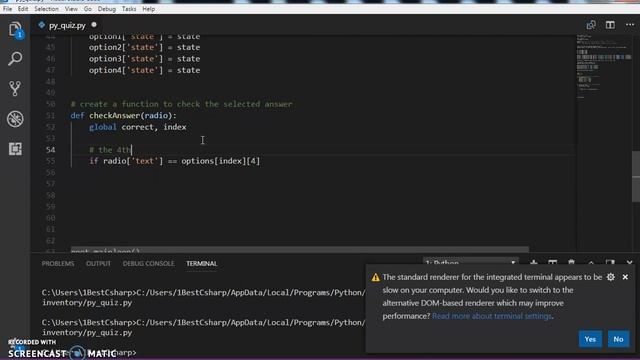This screenshot has height=360, width=640.
Task: Switch to the OUTPUT panel tab
Action: (x=98, y=264)
